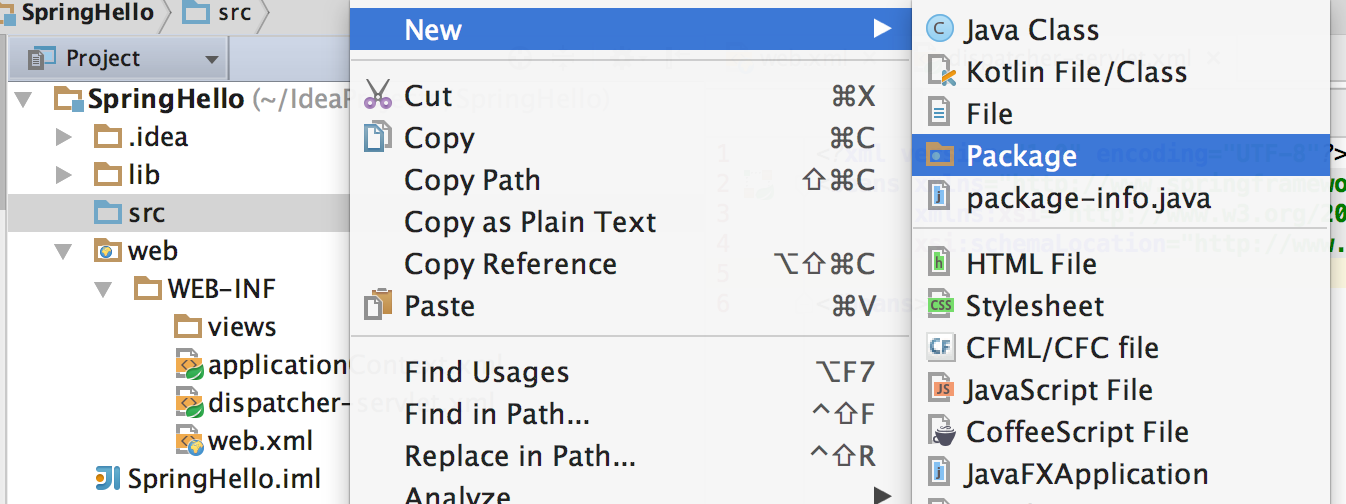This screenshot has width=1346, height=504.
Task: Choose Copy Path menu entry
Action: pyautogui.click(x=472, y=180)
